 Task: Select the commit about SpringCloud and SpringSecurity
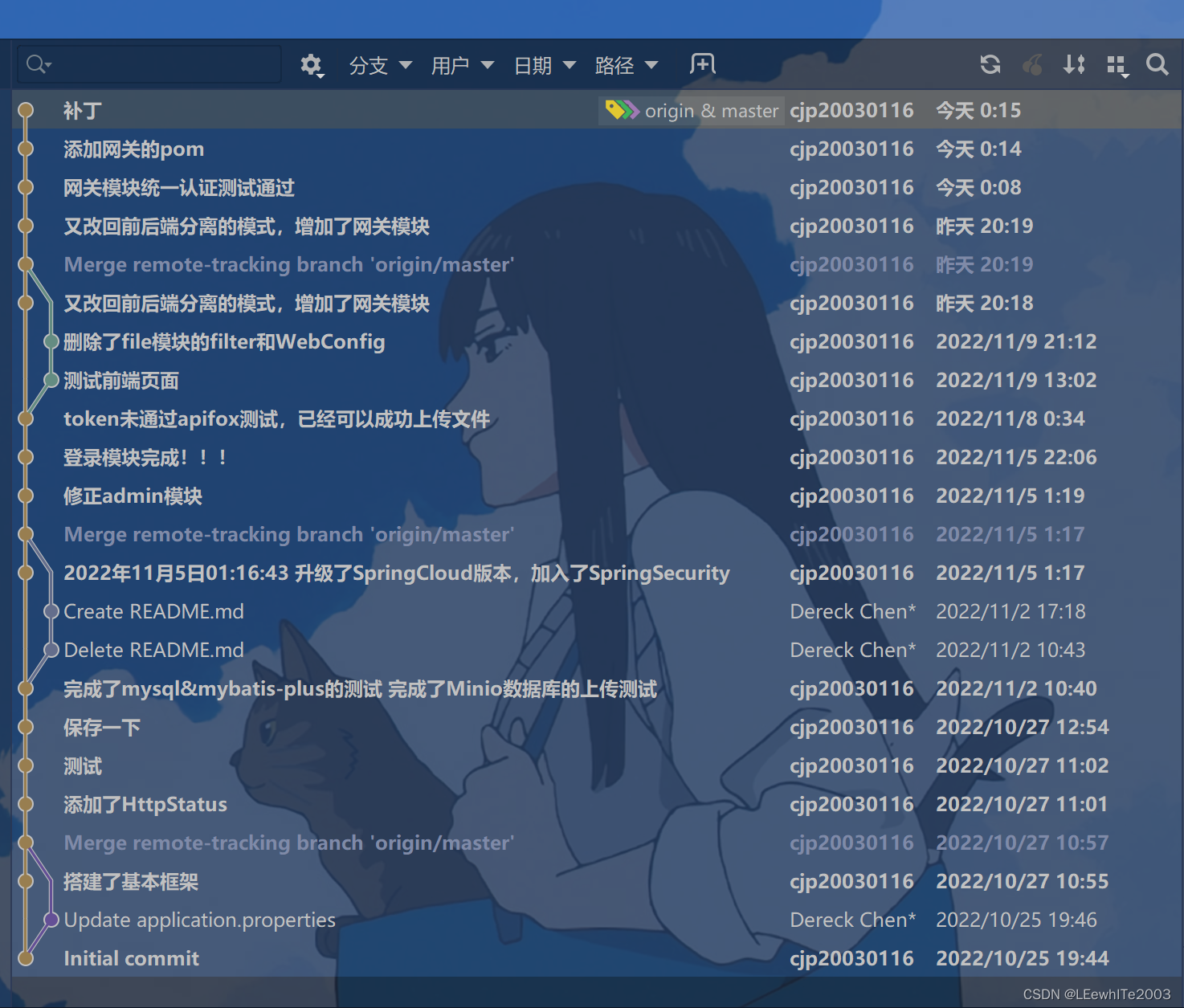pyautogui.click(x=597, y=573)
